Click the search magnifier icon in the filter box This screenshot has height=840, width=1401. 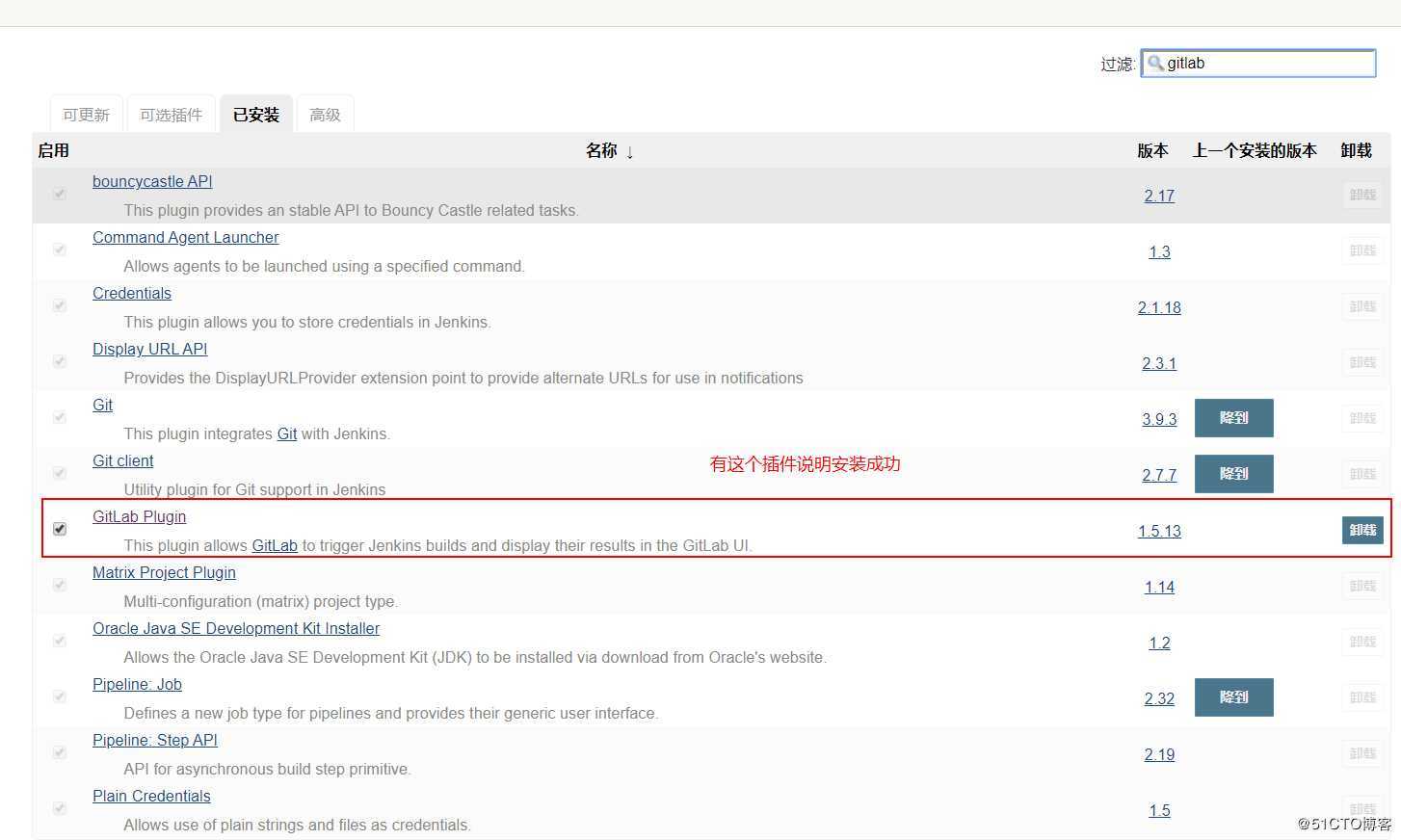pos(1155,64)
